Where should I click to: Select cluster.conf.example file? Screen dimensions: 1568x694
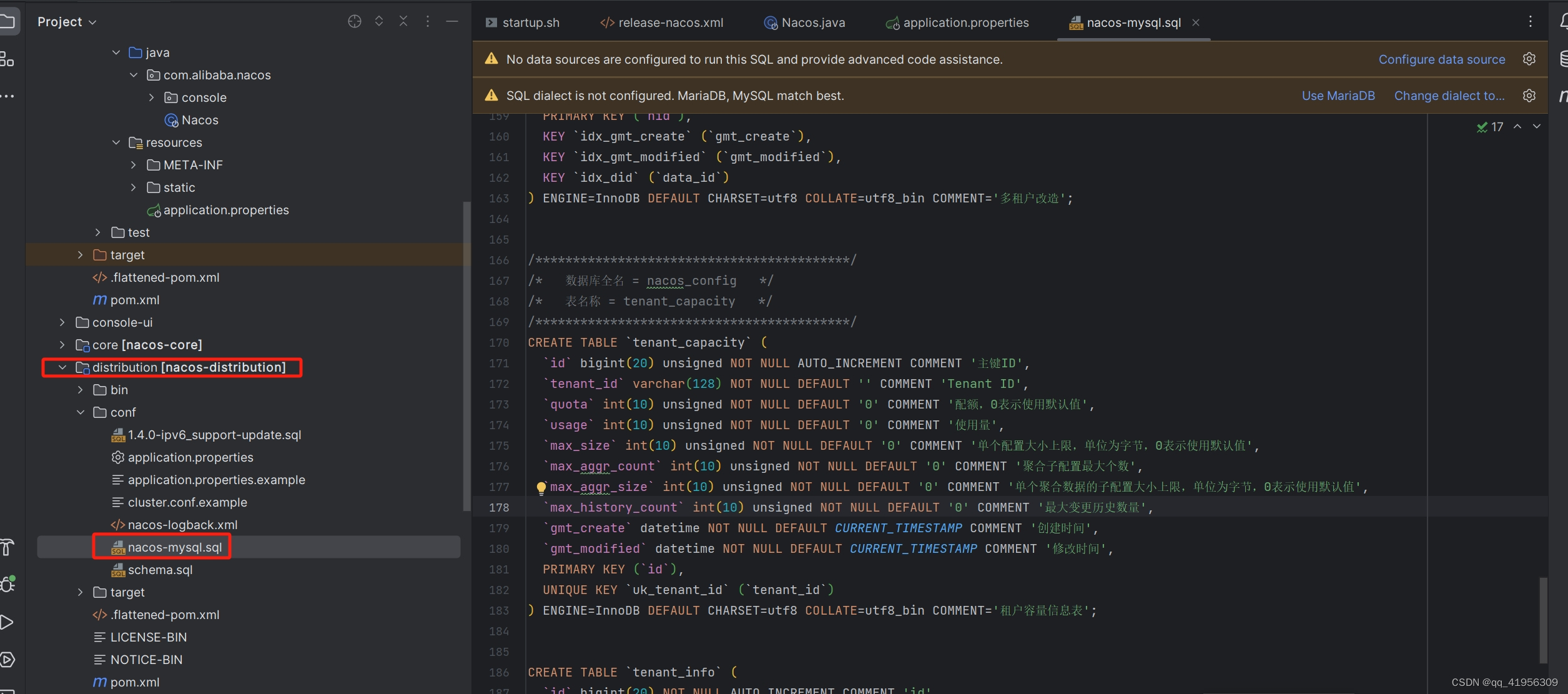click(179, 502)
